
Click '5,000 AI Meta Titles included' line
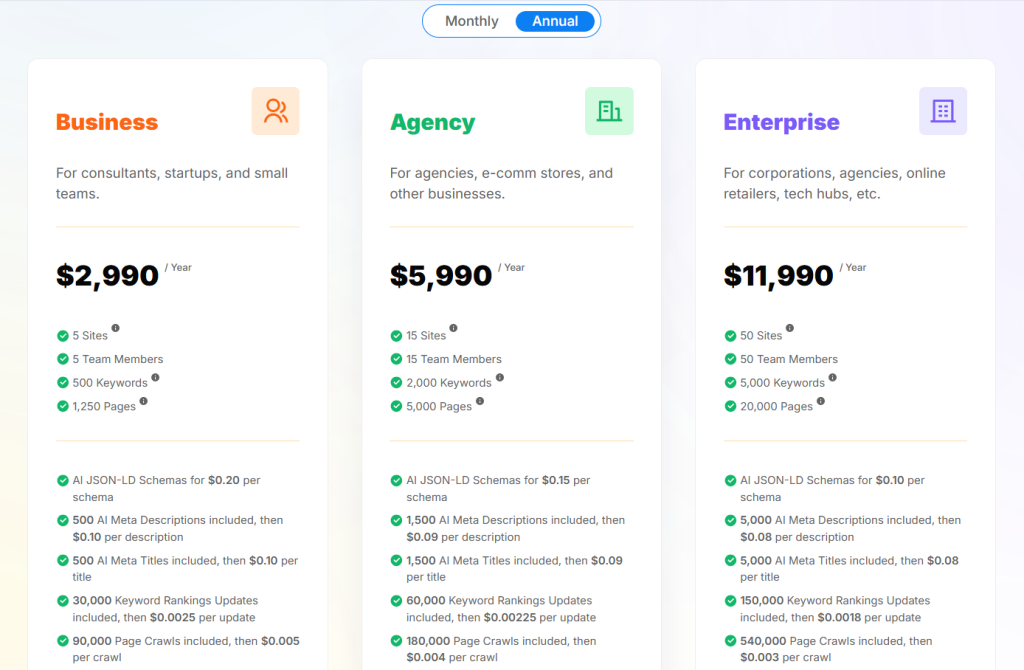pos(849,568)
